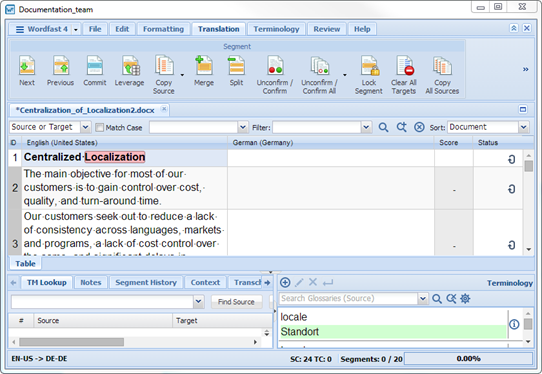Add a new term with plus icon
The width and height of the screenshot is (542, 374).
(285, 282)
